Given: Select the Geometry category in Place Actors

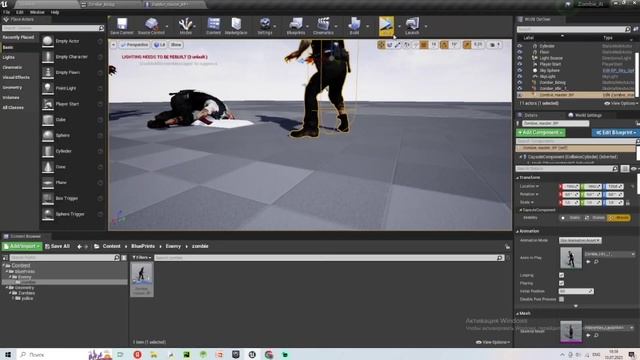Looking at the screenshot, I should click(19, 87).
